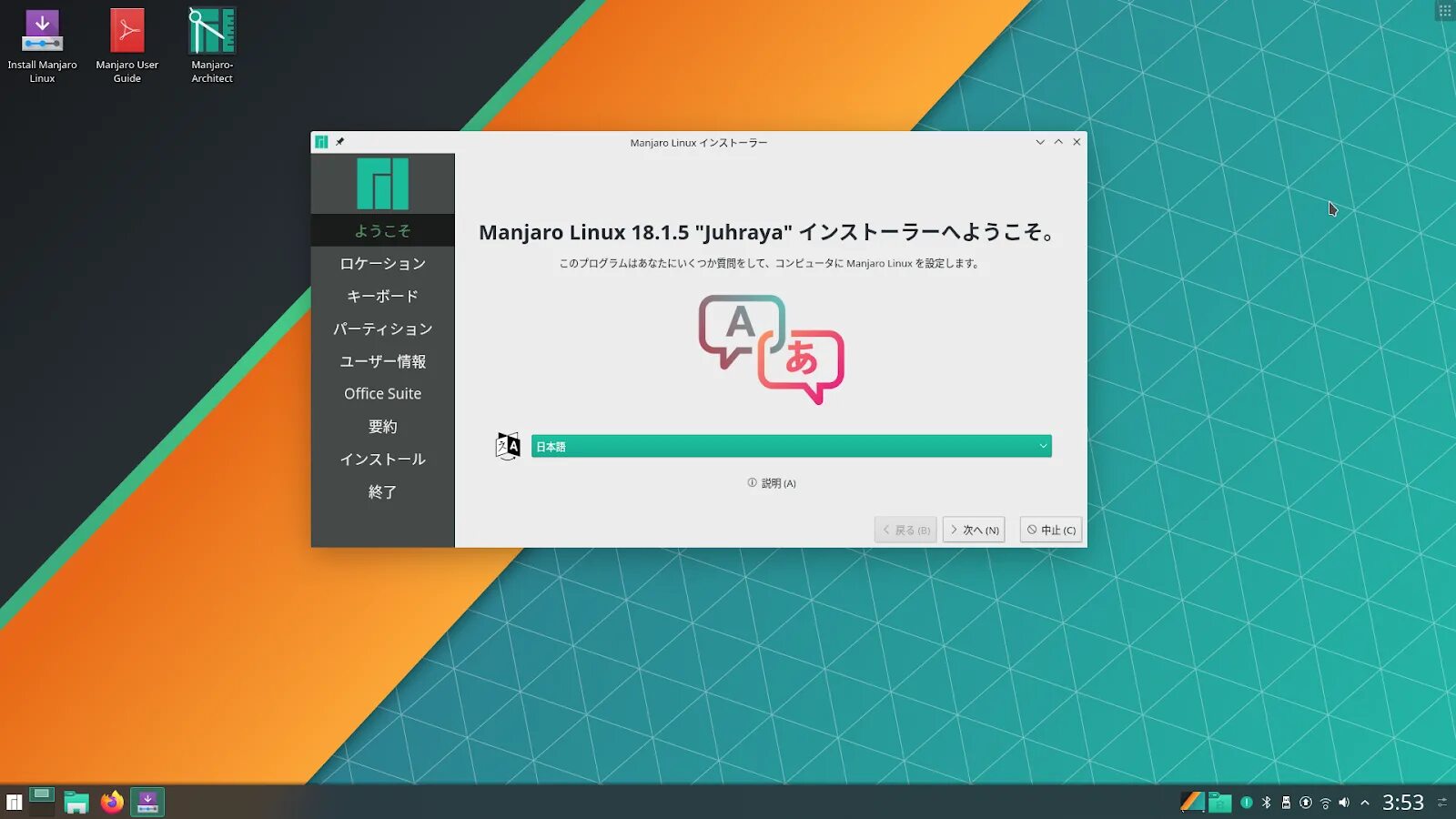Close the Manjaro Linux installer window
This screenshot has height=819, width=1456.
[x=1077, y=142]
